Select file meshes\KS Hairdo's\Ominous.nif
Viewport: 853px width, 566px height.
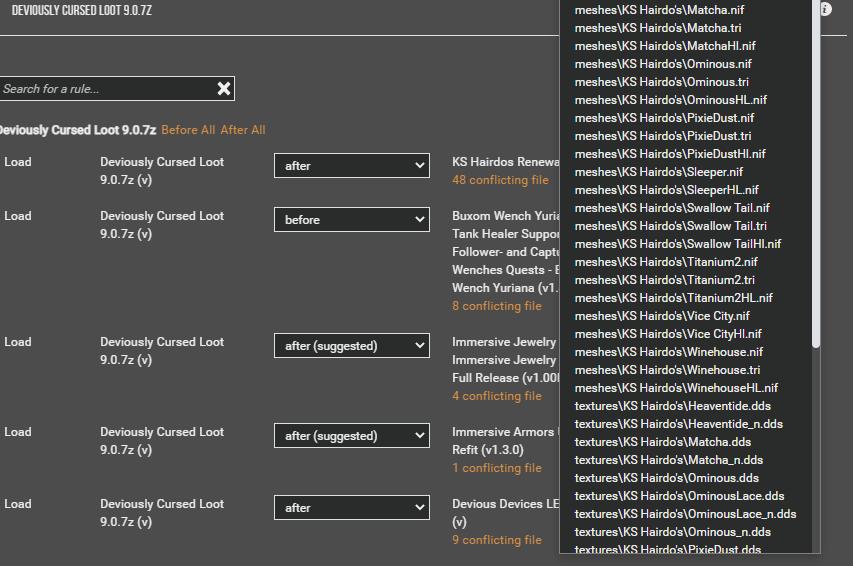click(x=663, y=64)
